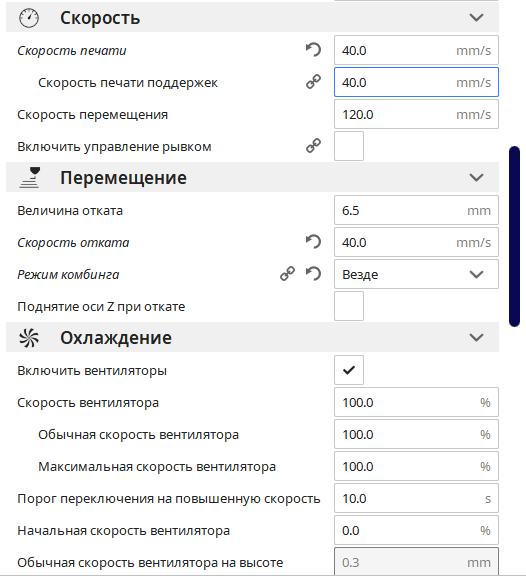Click the Скорость печати поддержек field
Screen dimensions: 526x581
416,82
